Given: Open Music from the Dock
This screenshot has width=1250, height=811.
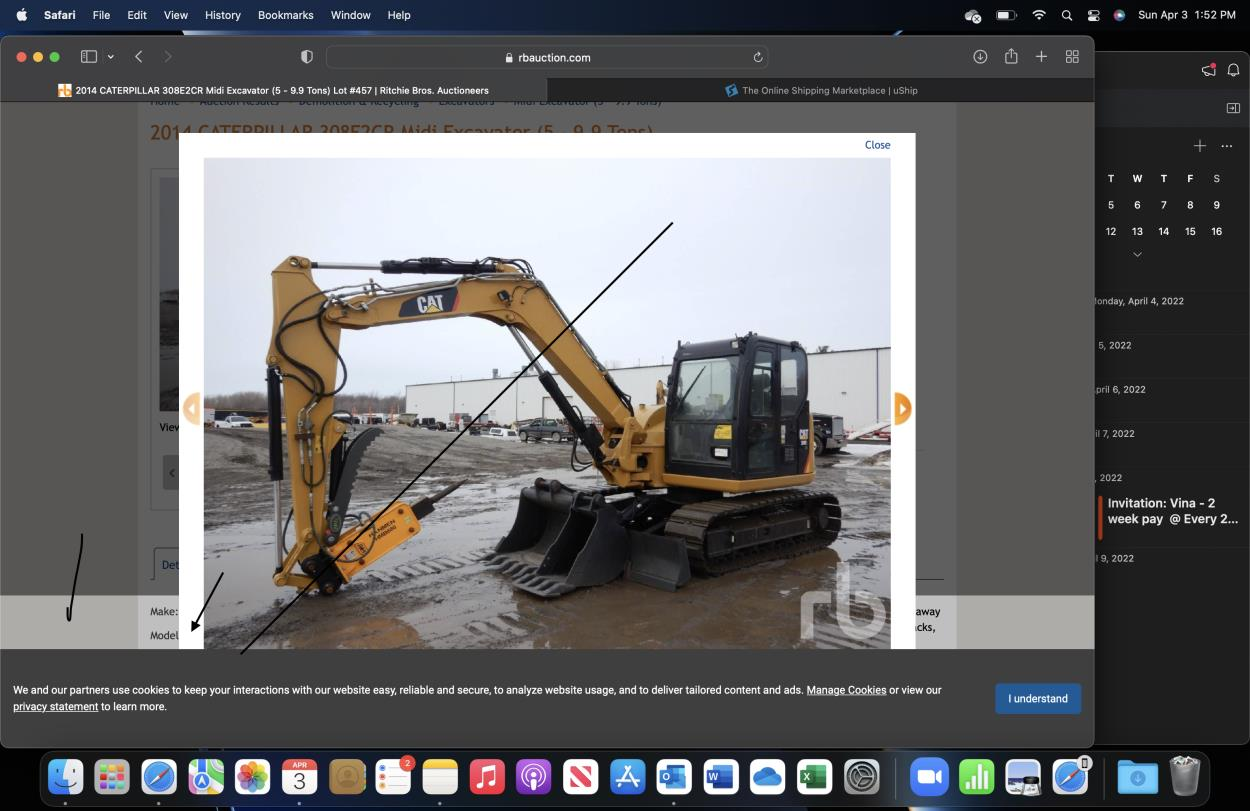Looking at the screenshot, I should [487, 777].
